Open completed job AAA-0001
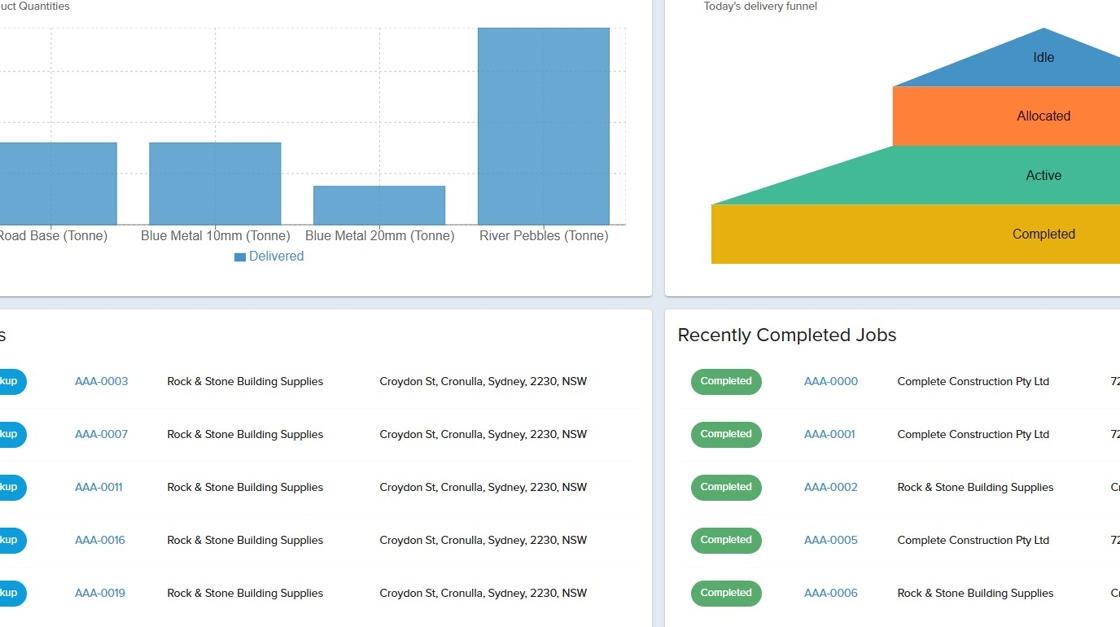Viewport: 1120px width, 627px height. click(x=829, y=434)
